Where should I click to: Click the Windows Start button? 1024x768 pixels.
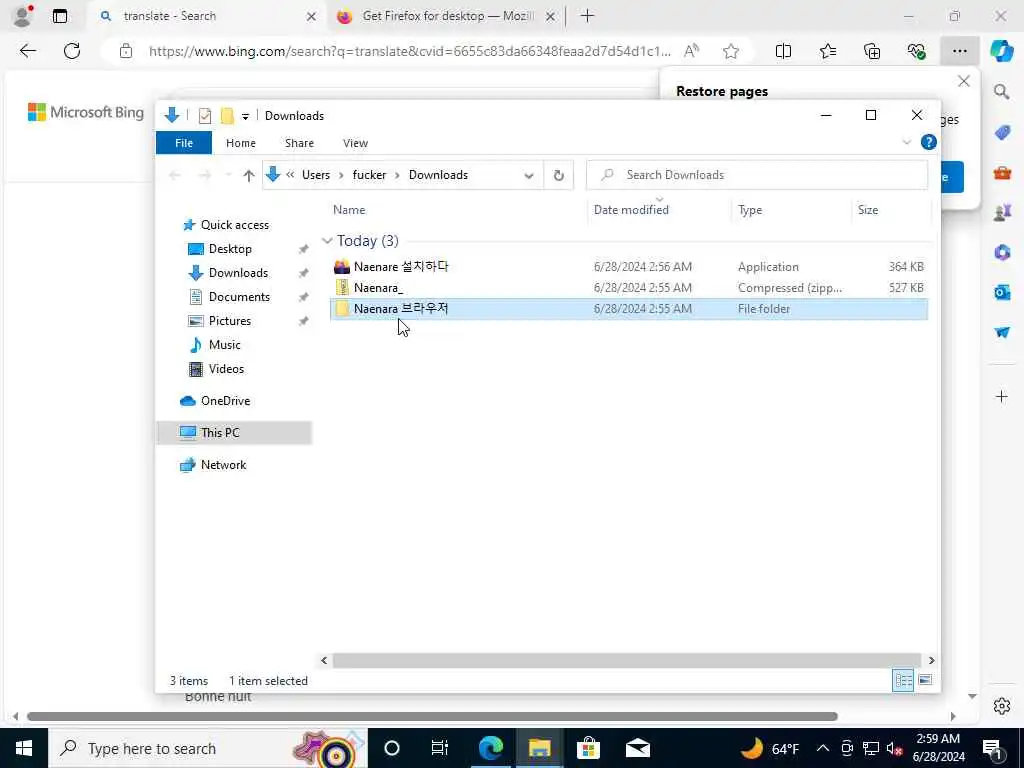coord(24,748)
